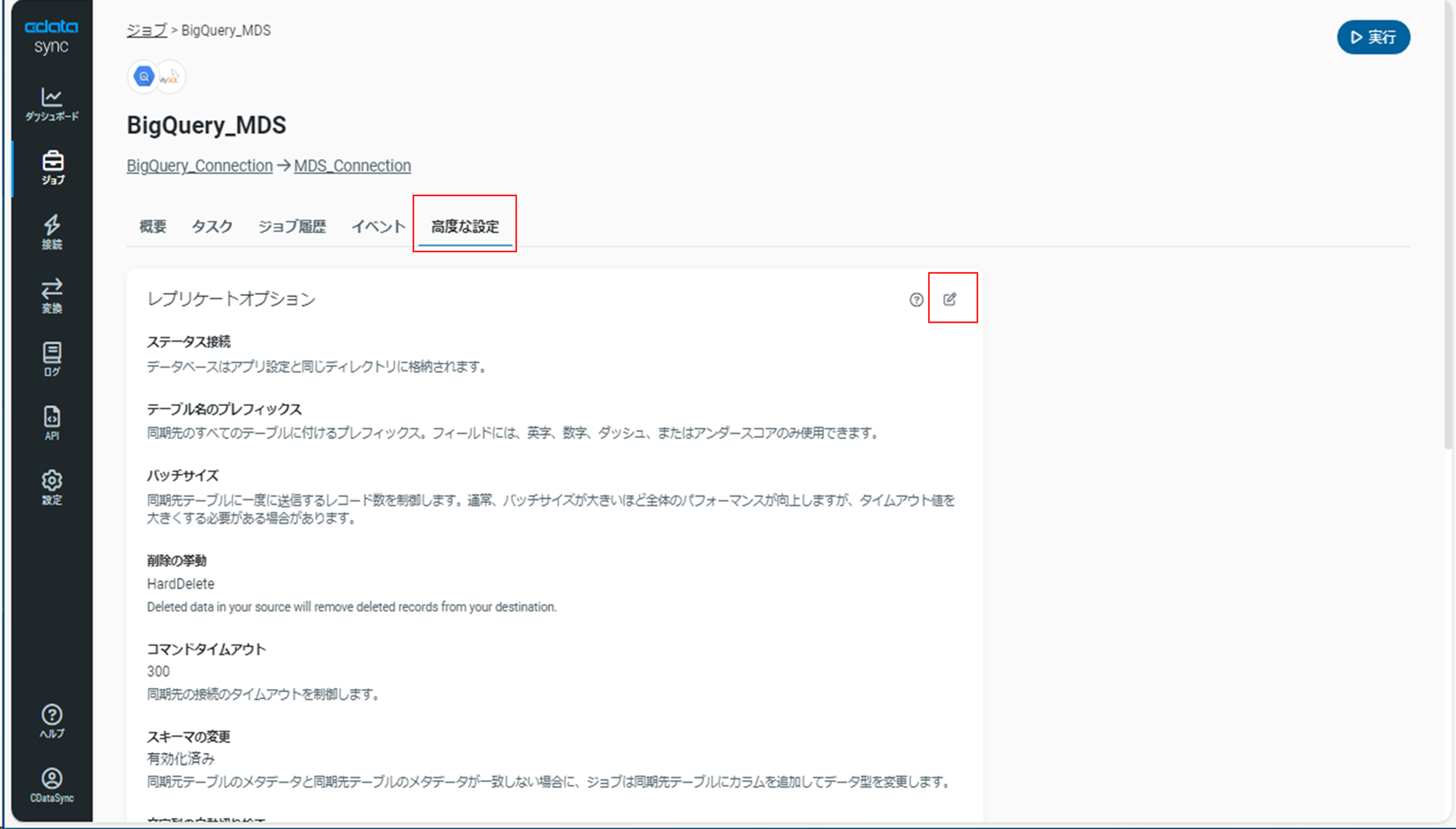Switch to the 概要 tab
This screenshot has width=1456, height=829.
coord(153,226)
